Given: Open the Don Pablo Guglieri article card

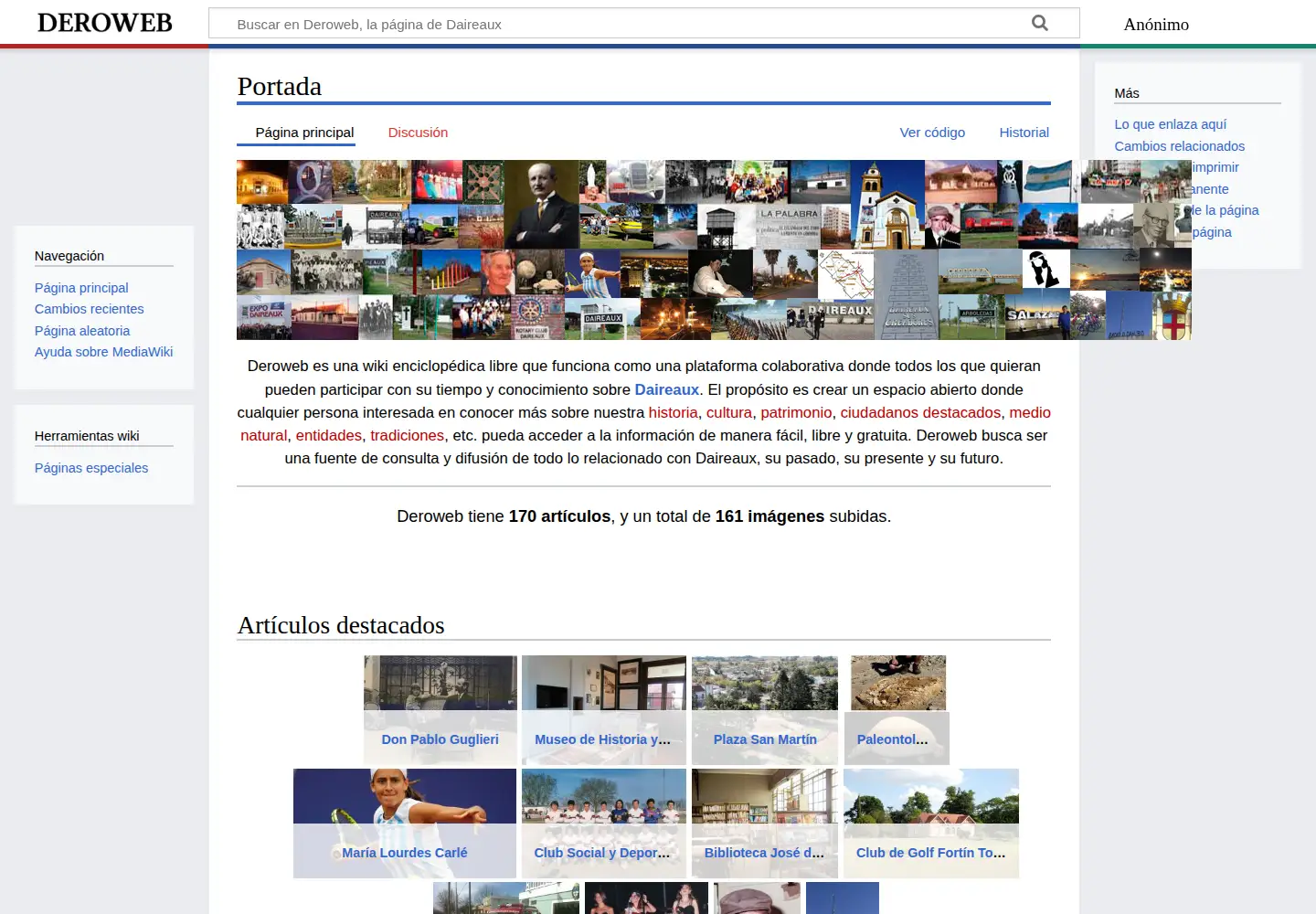Looking at the screenshot, I should [440, 709].
